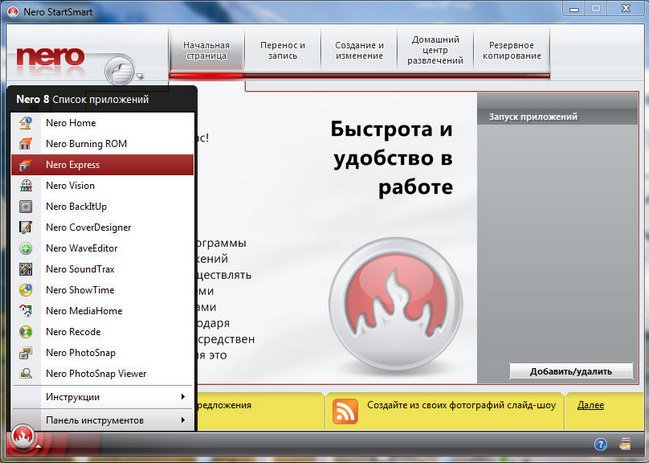Click the Nero Vision icon
The image size is (649, 463).
[x=26, y=185]
